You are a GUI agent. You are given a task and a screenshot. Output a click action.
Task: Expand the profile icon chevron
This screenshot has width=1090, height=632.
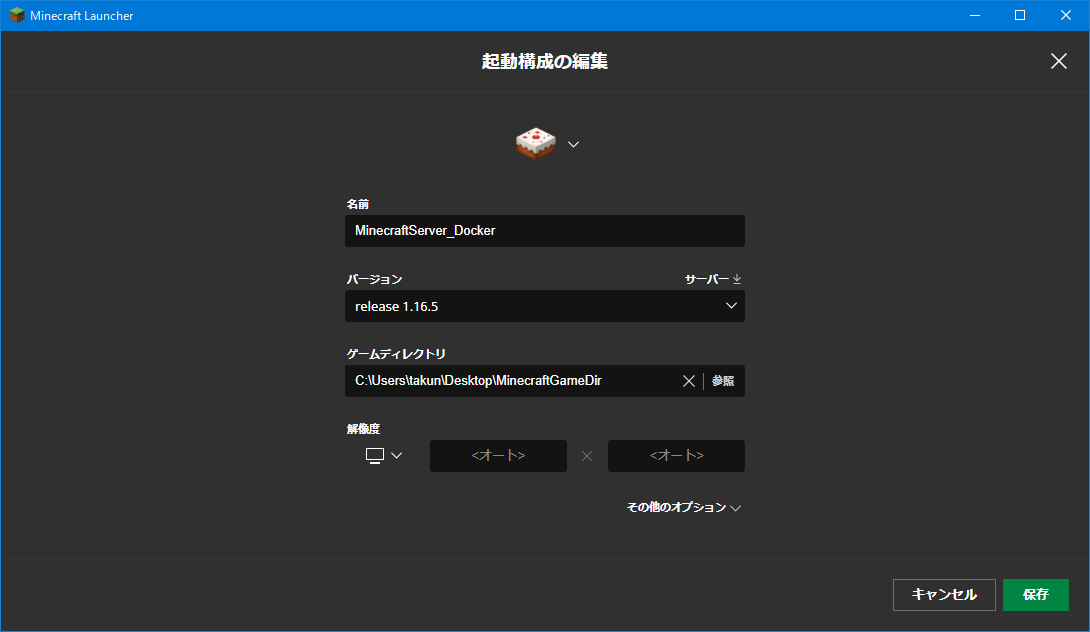pos(573,143)
